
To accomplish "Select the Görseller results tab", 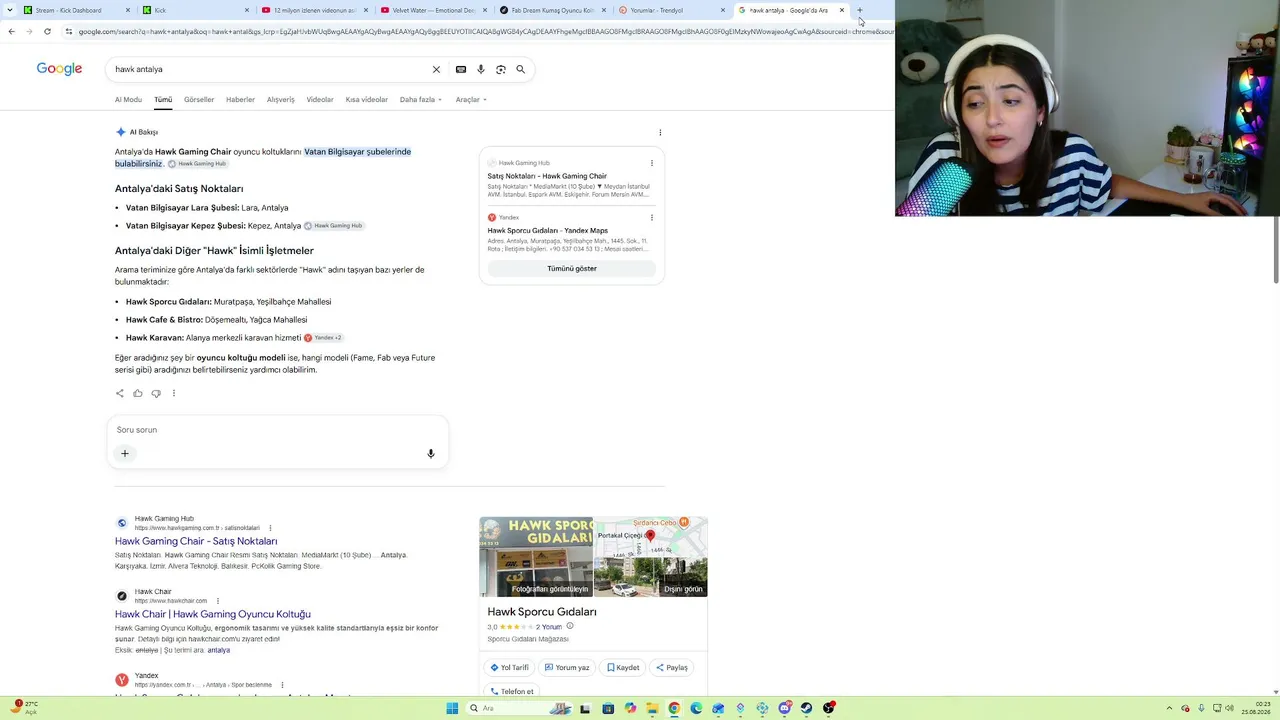I will click(x=199, y=100).
